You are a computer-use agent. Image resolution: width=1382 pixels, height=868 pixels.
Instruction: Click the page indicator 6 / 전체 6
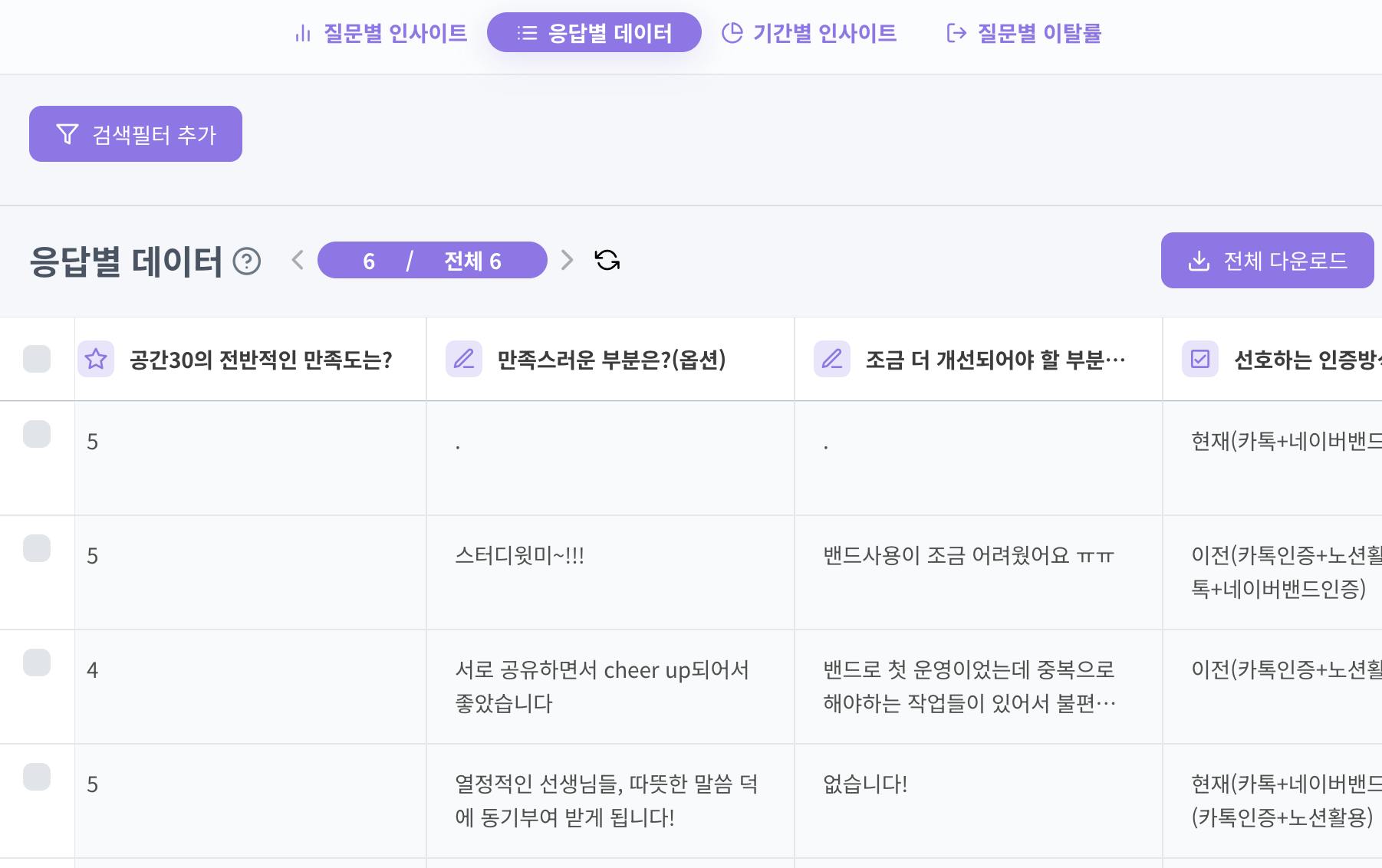coord(433,261)
